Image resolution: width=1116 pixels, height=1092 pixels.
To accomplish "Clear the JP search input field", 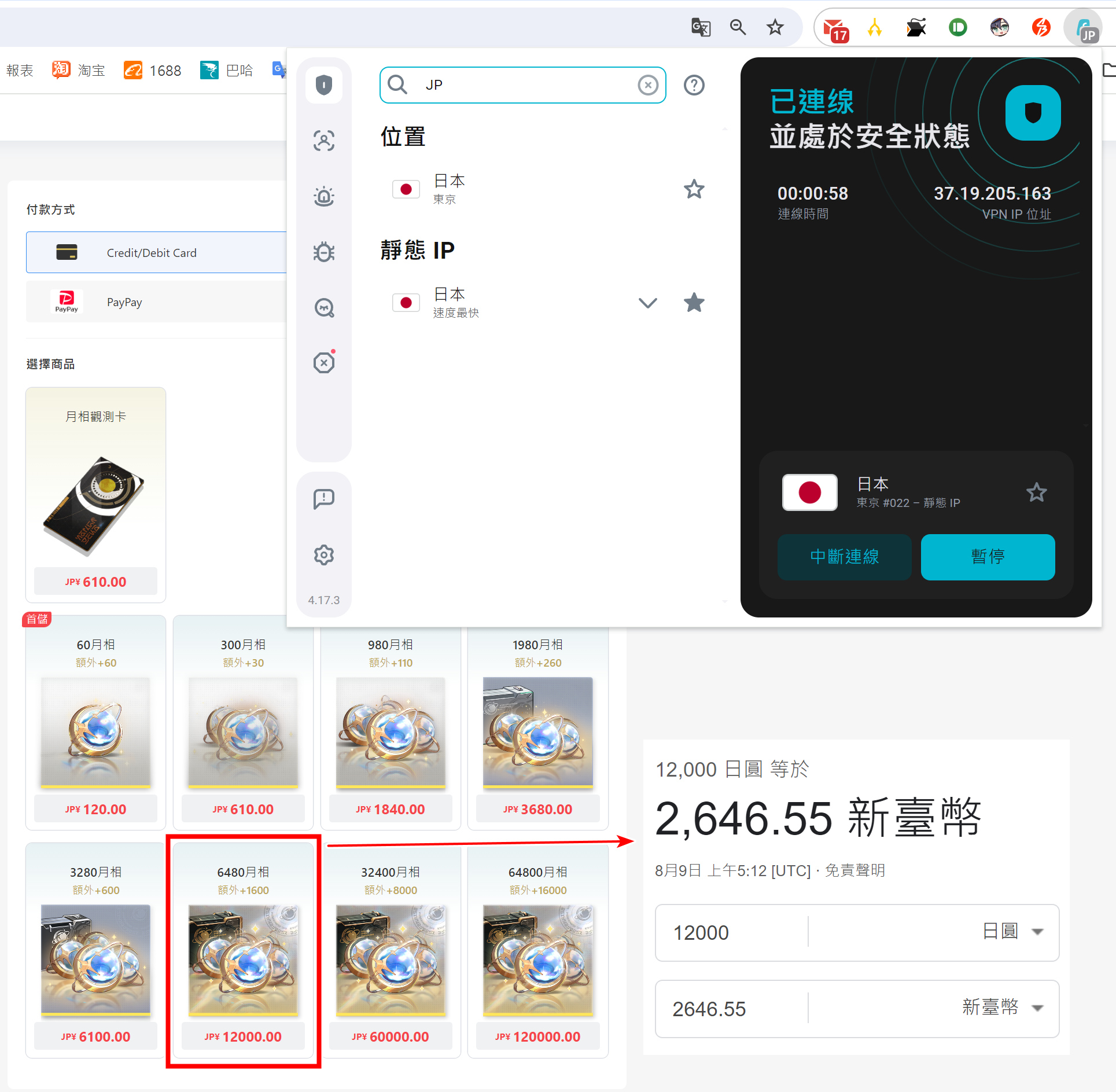I will click(648, 85).
